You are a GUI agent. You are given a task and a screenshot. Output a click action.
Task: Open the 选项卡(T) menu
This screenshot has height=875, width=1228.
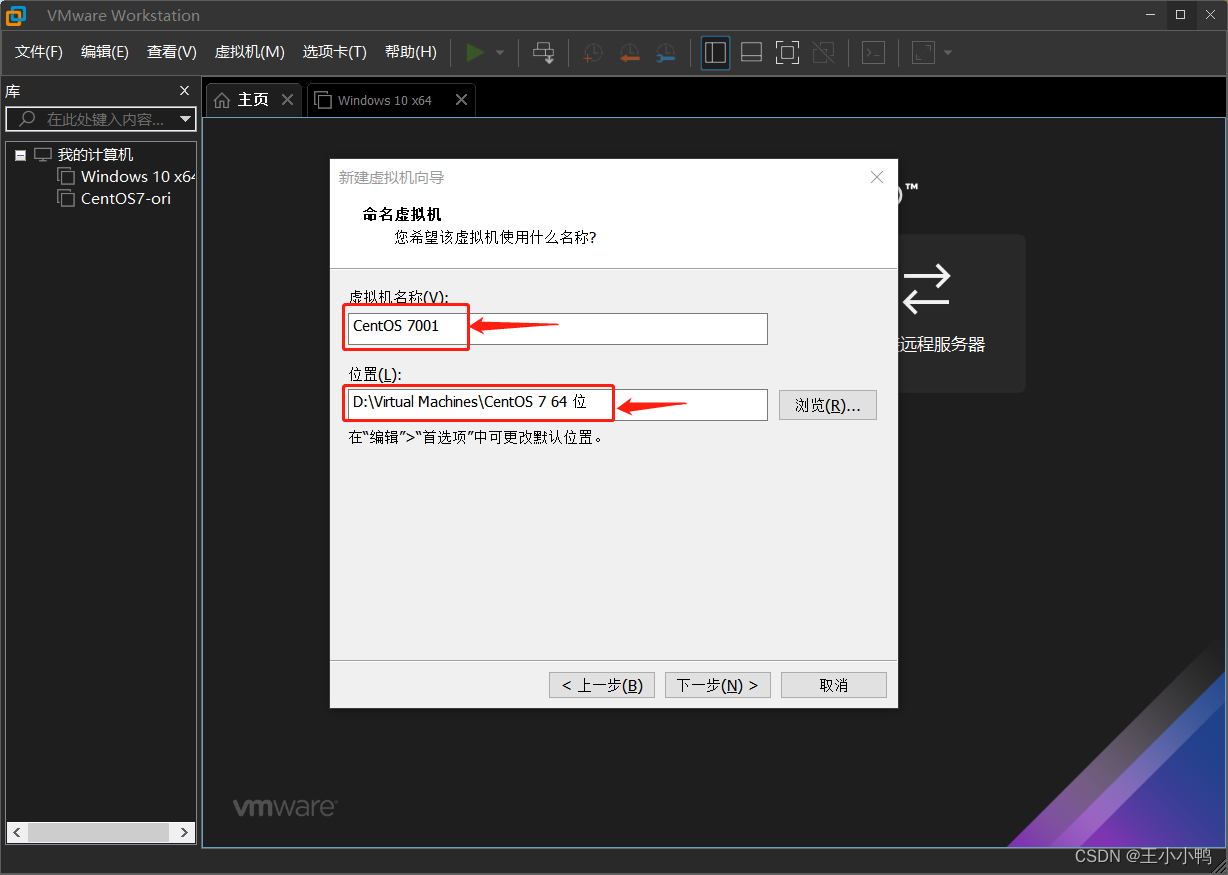(335, 52)
